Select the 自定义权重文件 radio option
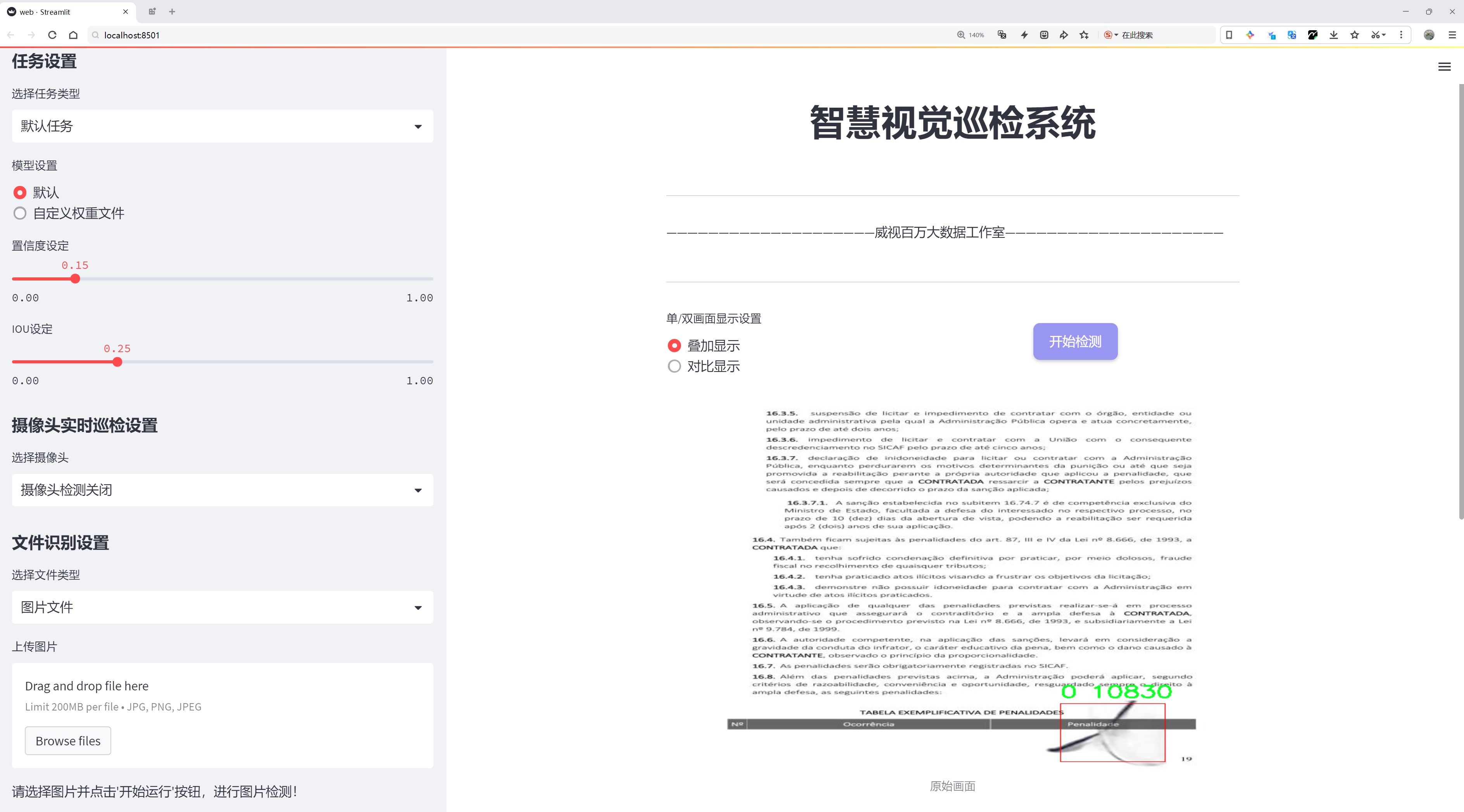The width and height of the screenshot is (1464, 812). click(20, 213)
